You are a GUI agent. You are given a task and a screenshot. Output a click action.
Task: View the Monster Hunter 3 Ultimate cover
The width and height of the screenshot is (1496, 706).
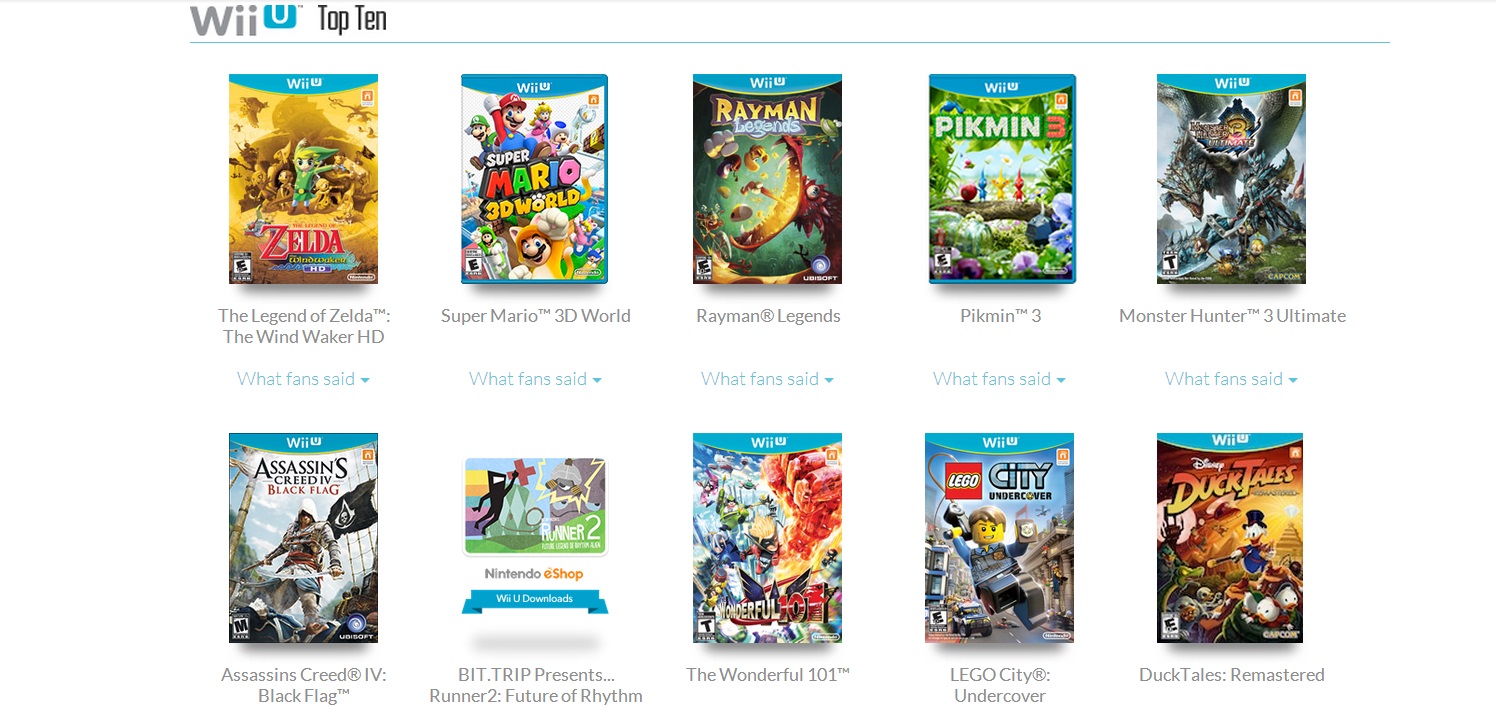click(x=1231, y=179)
